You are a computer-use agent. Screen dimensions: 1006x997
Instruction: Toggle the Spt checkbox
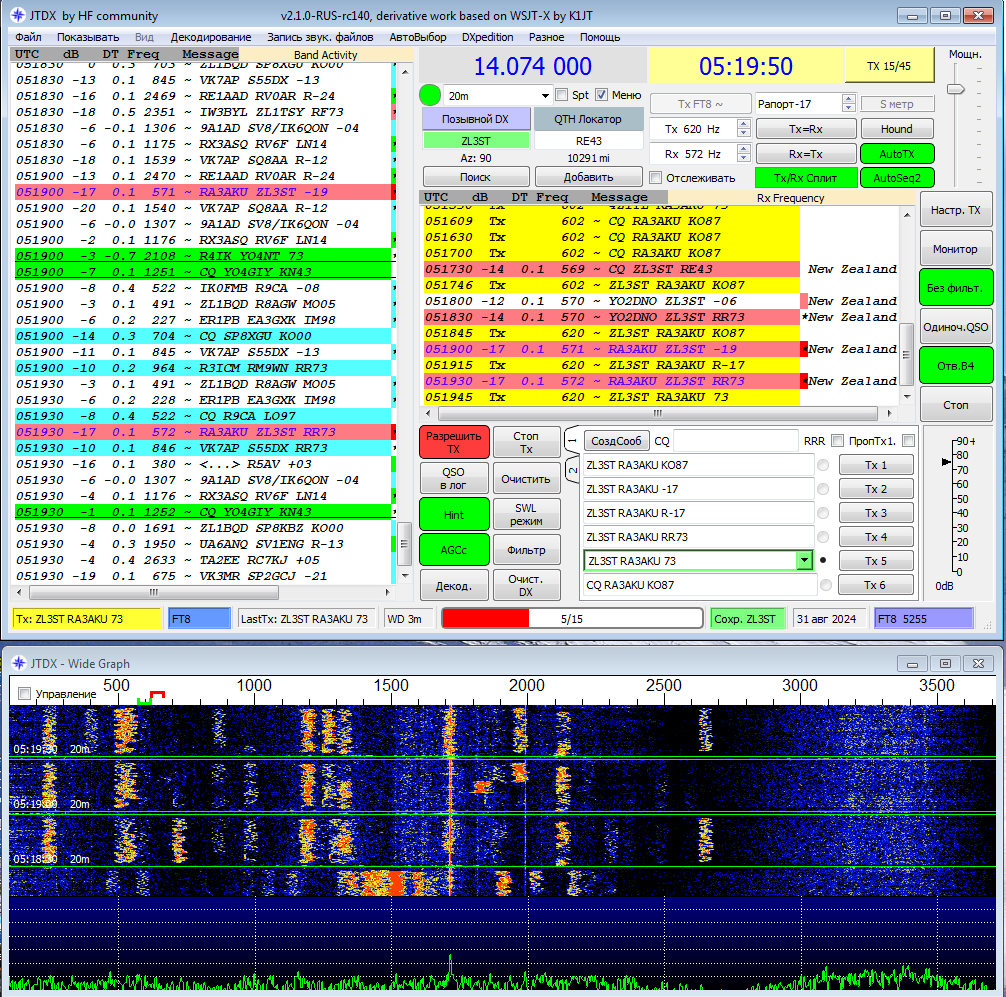pyautogui.click(x=562, y=95)
